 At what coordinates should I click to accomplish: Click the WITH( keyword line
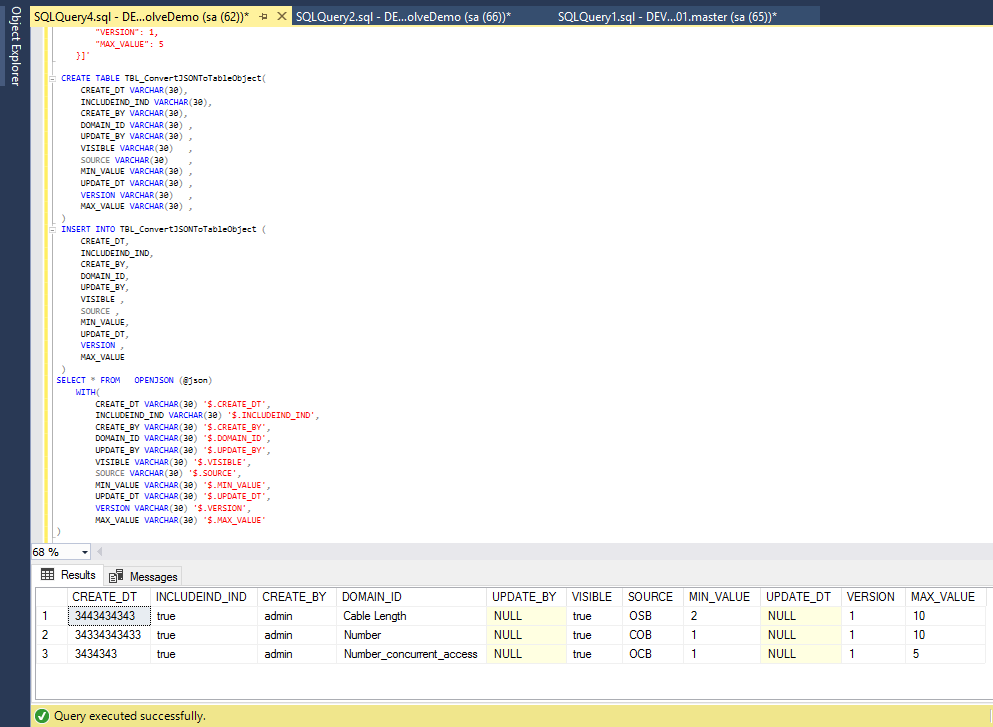coord(88,392)
